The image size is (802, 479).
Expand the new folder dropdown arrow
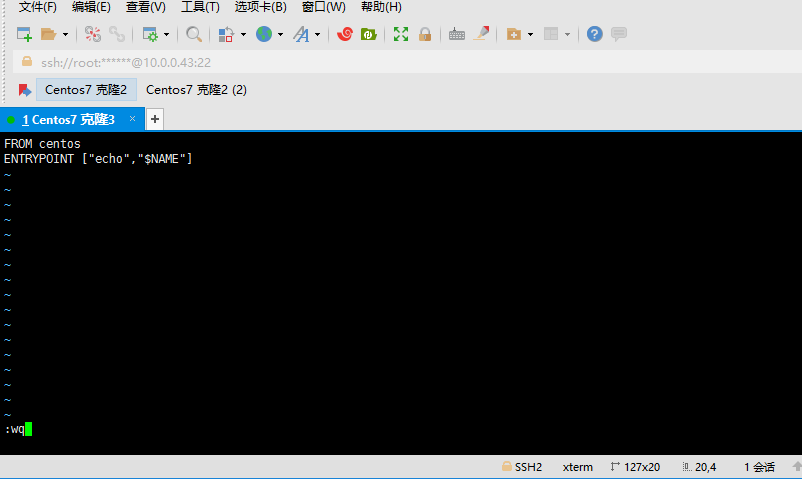point(530,34)
